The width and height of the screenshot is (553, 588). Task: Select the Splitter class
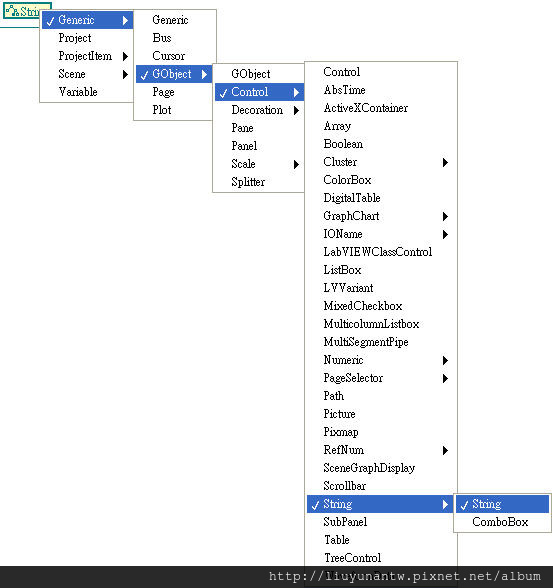[x=259, y=182]
